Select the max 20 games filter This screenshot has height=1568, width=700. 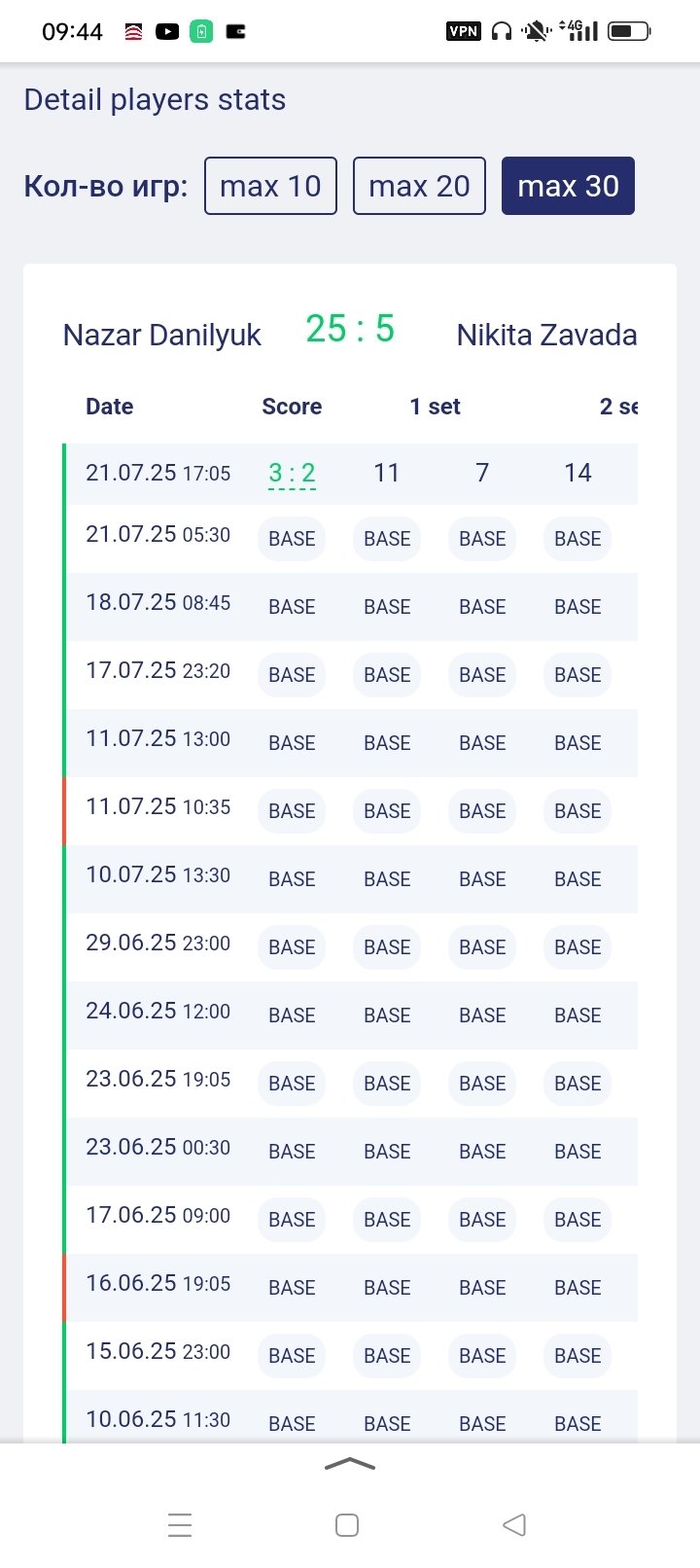tap(419, 186)
